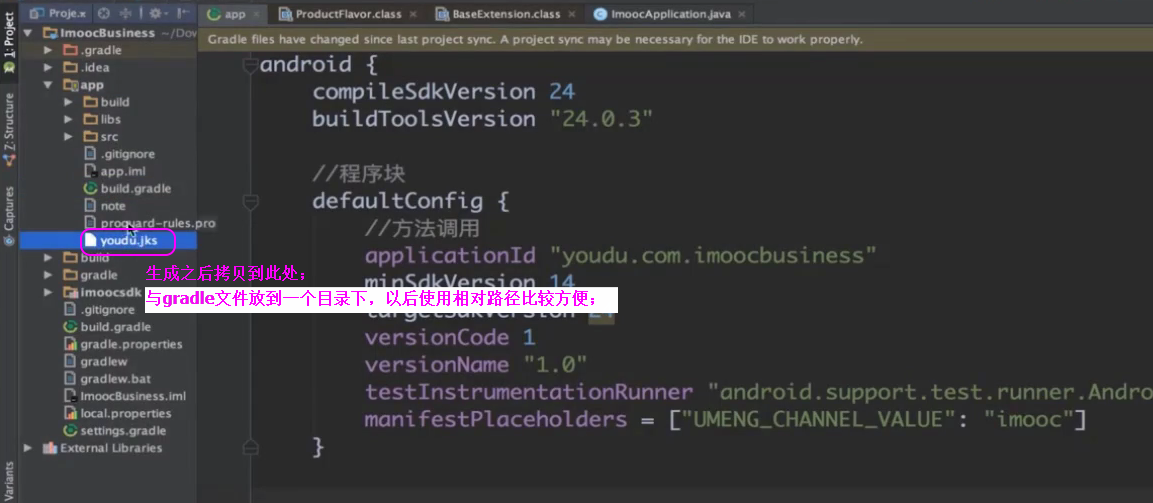Close the app editor tab
Viewport: 1153px width, 503px height.
(x=258, y=15)
